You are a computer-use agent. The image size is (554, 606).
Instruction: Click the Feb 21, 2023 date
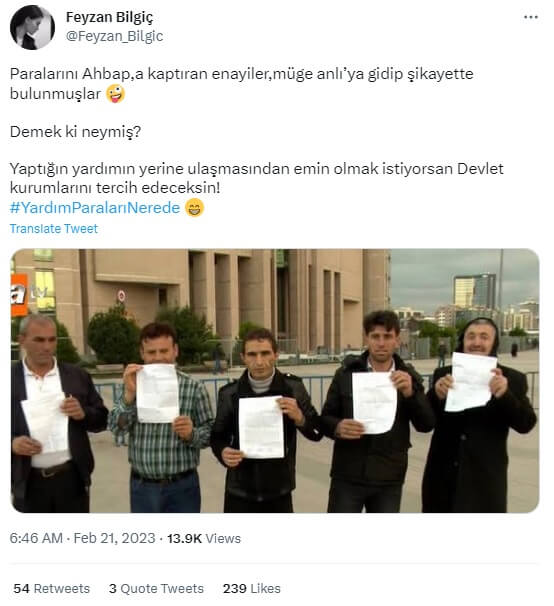pyautogui.click(x=114, y=538)
